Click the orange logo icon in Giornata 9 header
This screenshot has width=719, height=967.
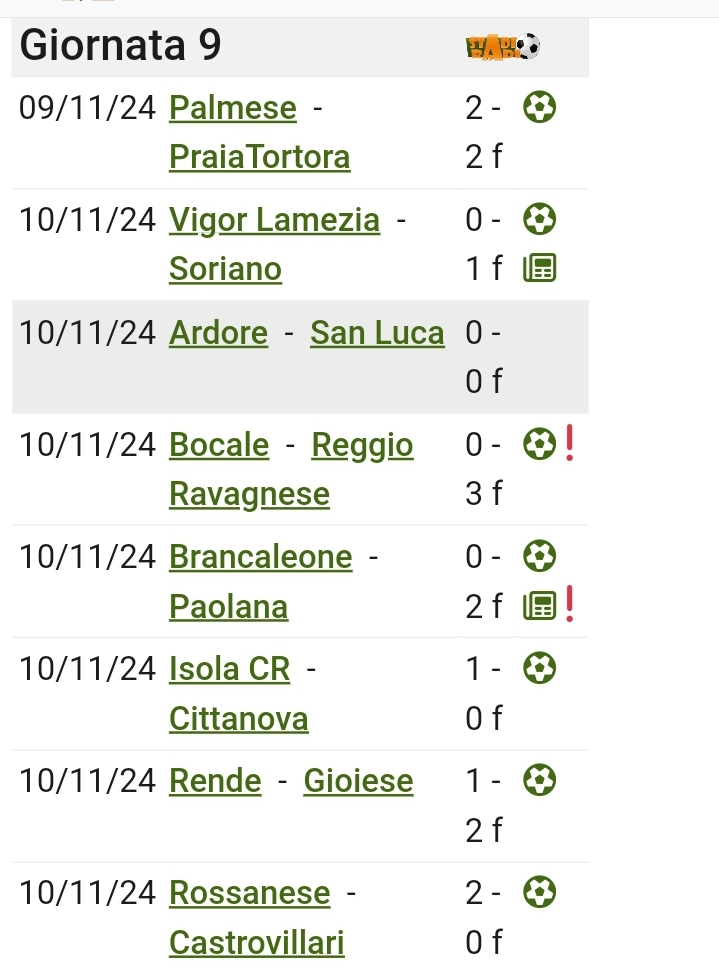503,47
